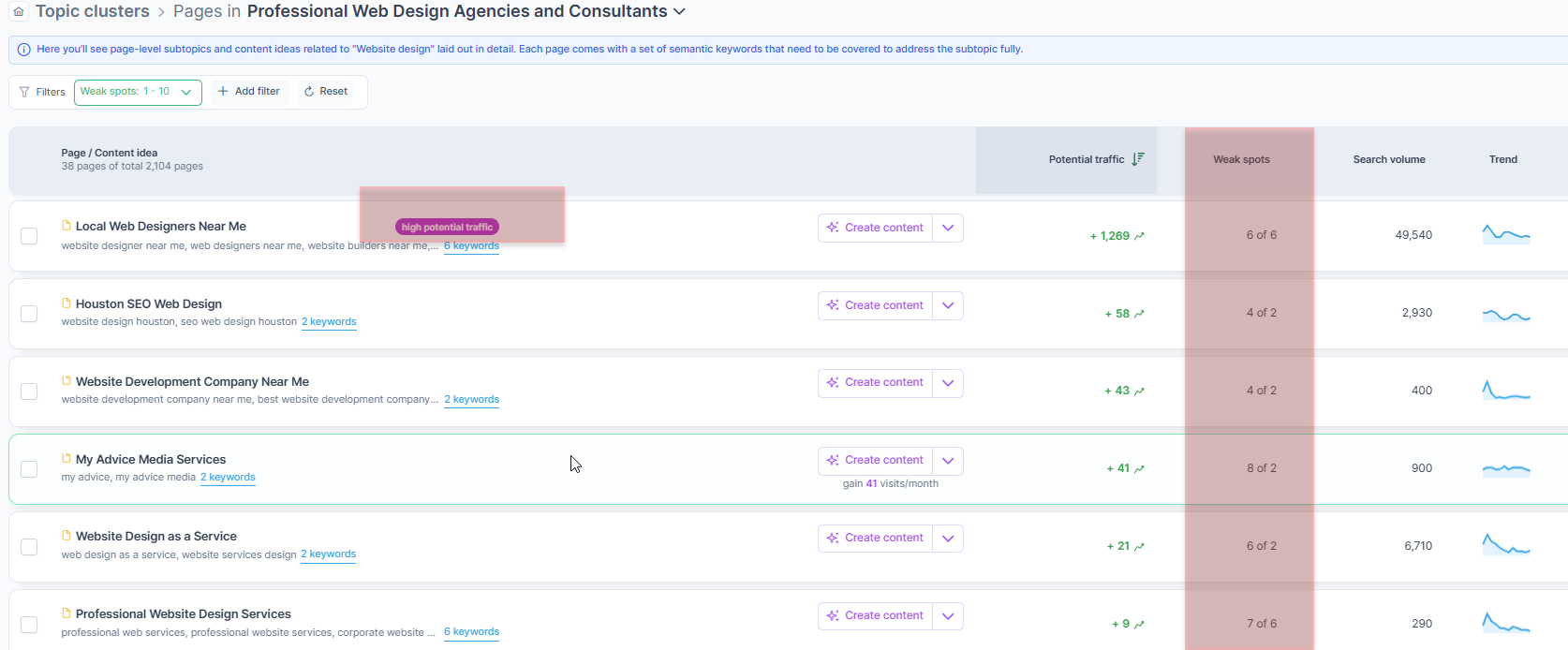Click the info icon in the banner
This screenshot has height=650, width=1568.
tap(24, 50)
